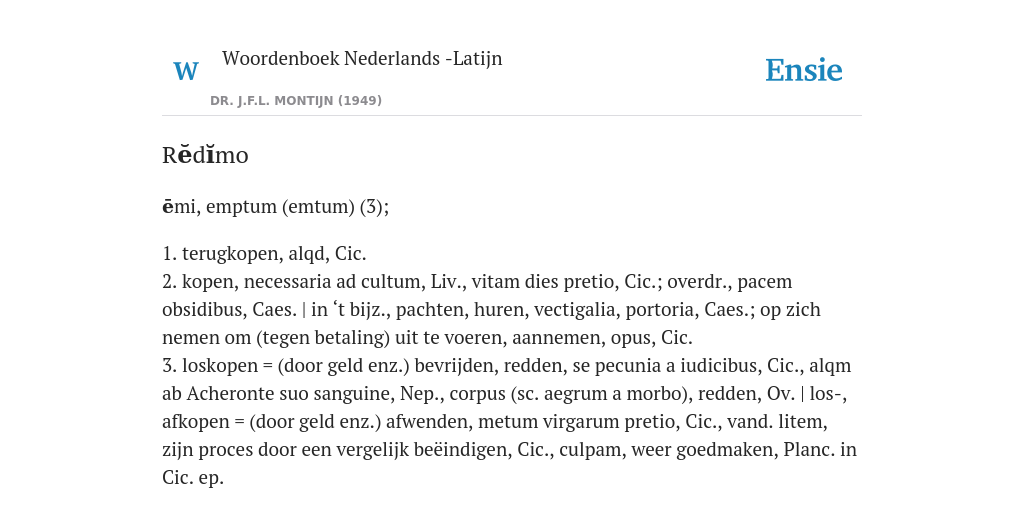Open the Ensie logo link
Image resolution: width=1024 pixels, height=512 pixels.
coord(804,71)
